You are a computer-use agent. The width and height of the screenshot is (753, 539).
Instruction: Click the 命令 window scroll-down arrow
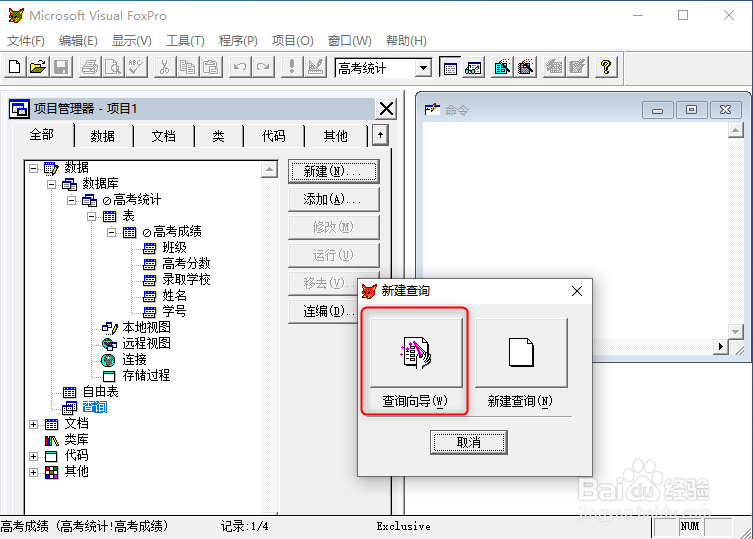click(736, 331)
